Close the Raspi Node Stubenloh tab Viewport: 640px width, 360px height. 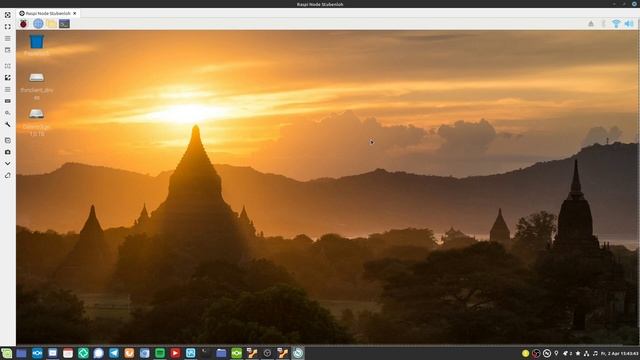74,13
